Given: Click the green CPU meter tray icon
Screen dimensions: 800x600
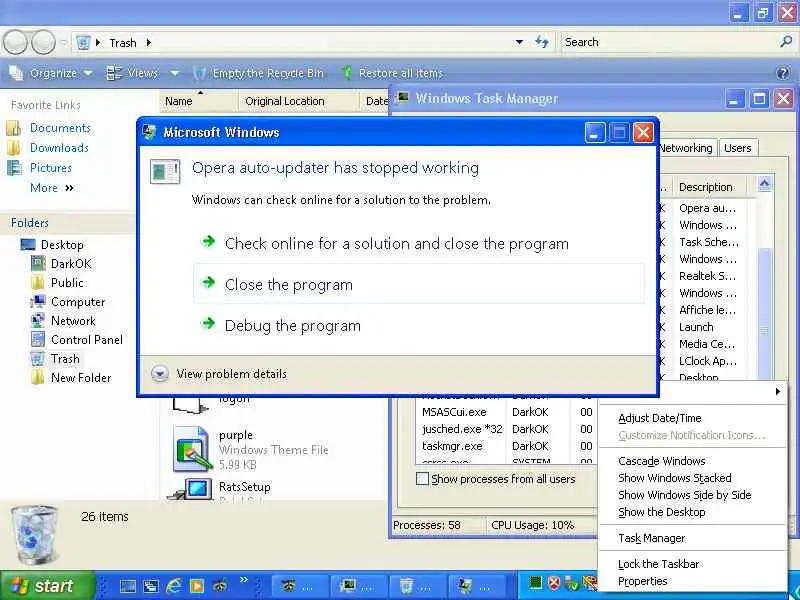Looking at the screenshot, I should (535, 583).
